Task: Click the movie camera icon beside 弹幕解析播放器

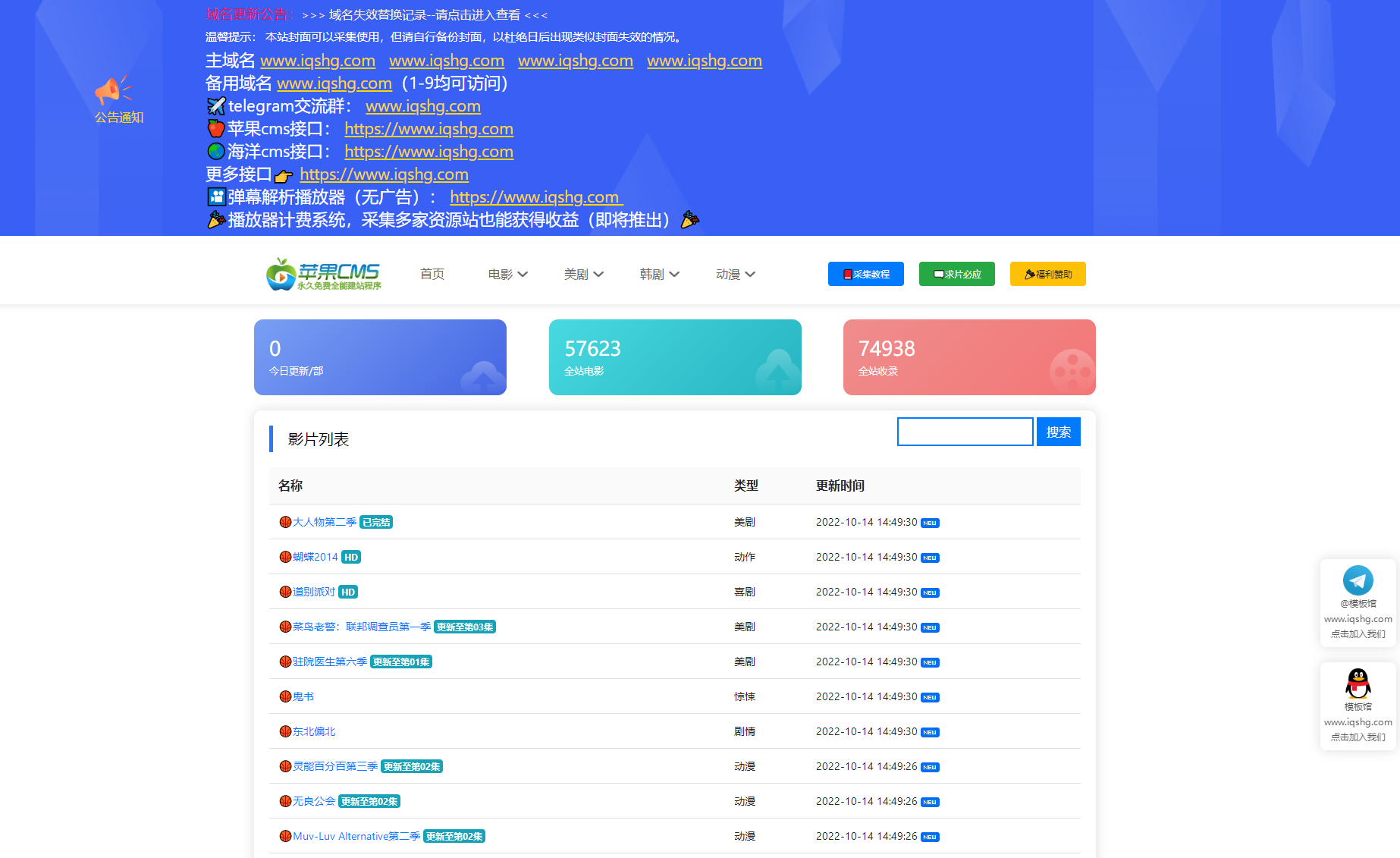Action: tap(215, 196)
